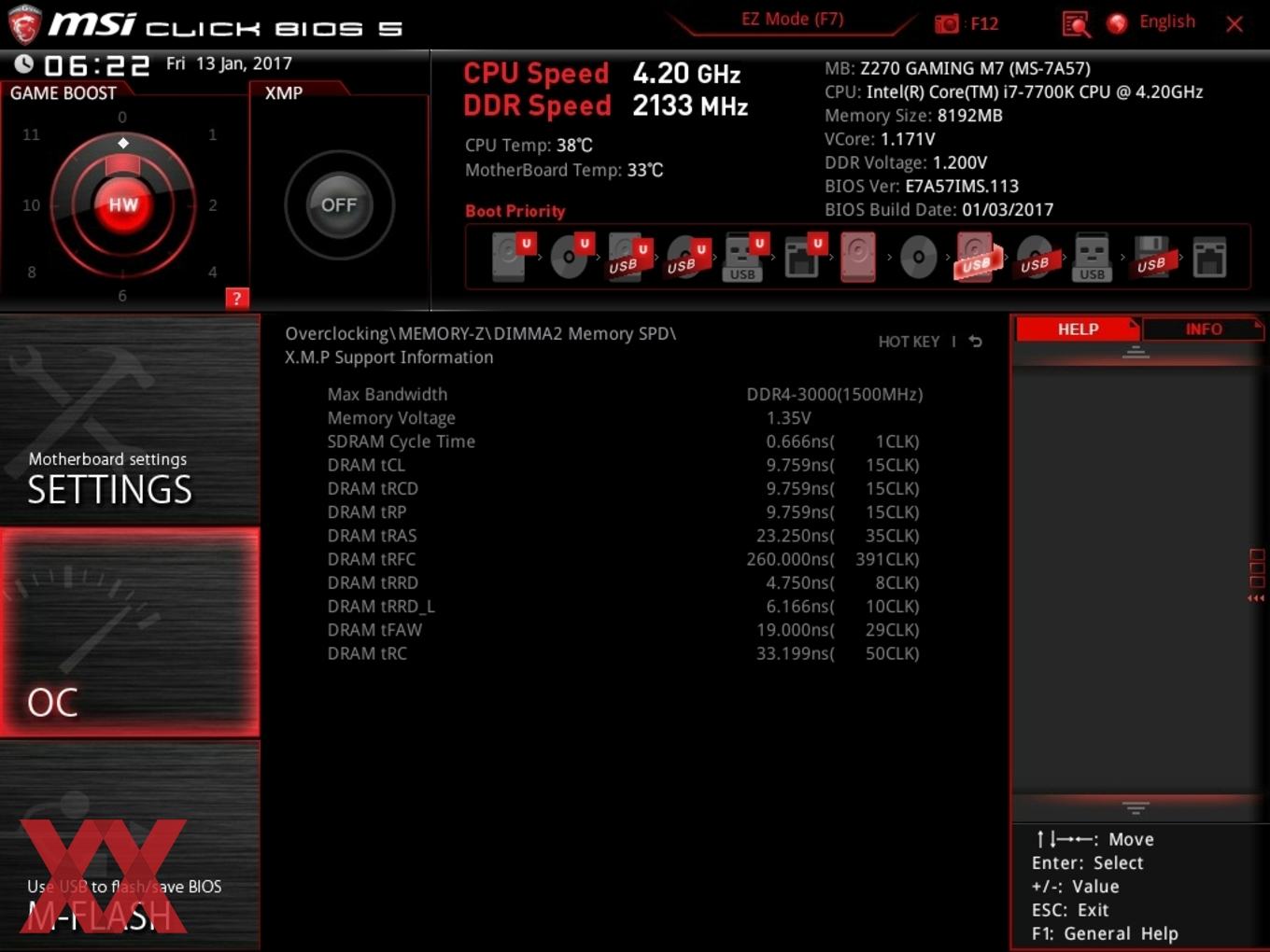Screen dimensions: 1270x952
Task: Click the Boot Priority label
Action: click(515, 211)
